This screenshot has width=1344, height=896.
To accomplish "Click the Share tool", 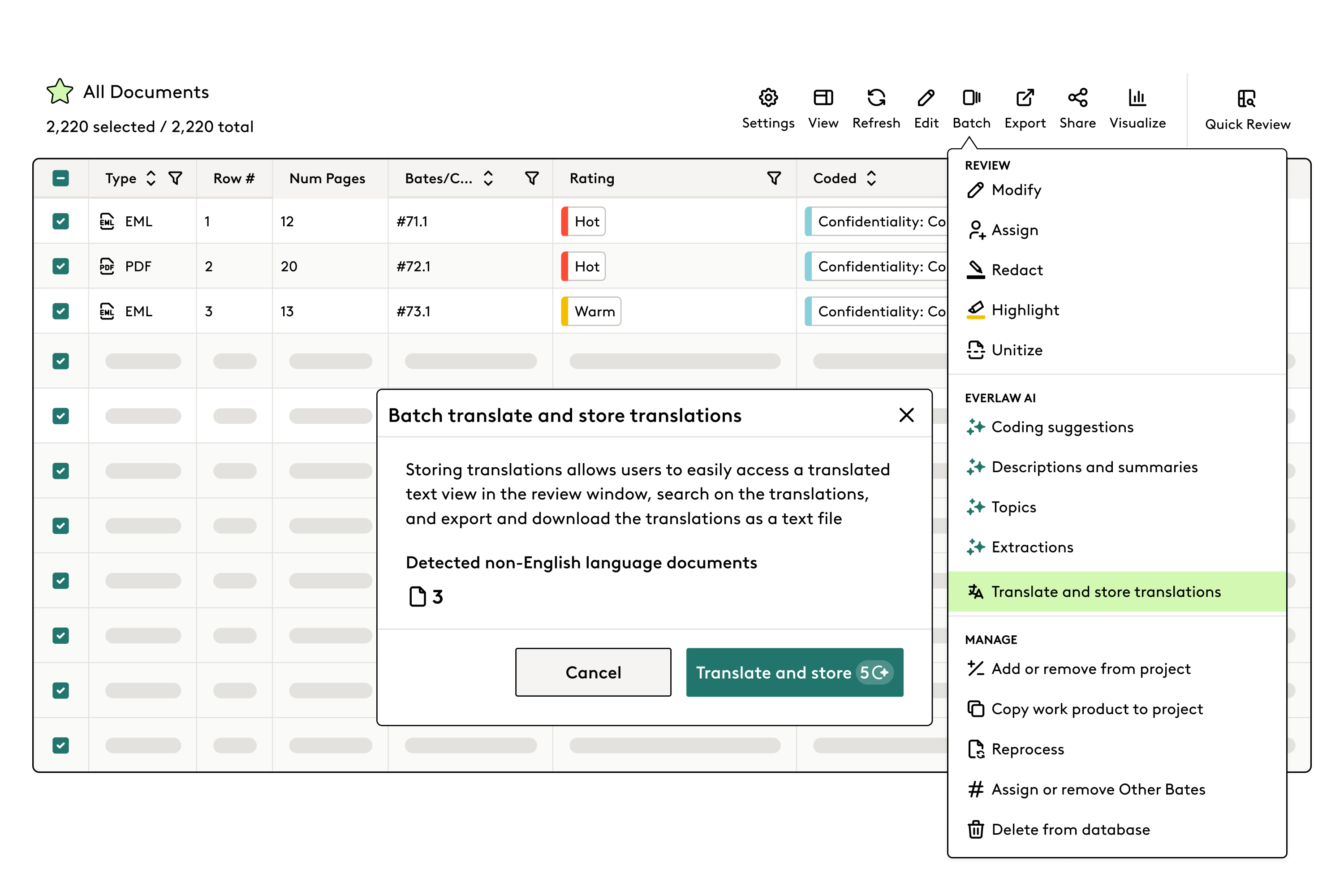I will coord(1077,109).
